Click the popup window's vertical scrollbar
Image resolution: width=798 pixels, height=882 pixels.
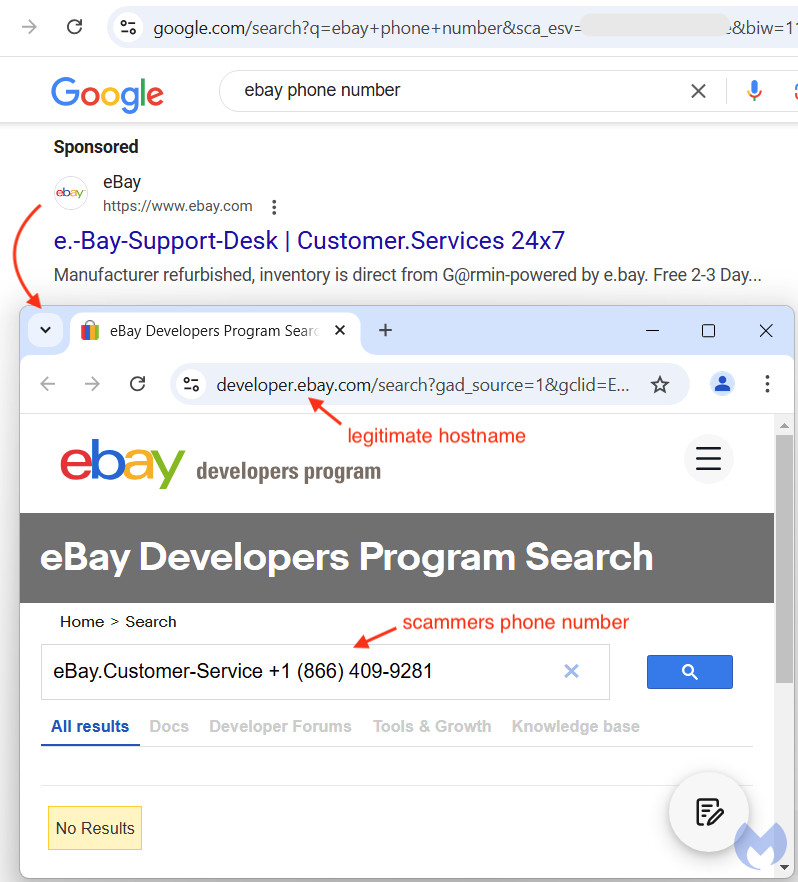coord(784,557)
